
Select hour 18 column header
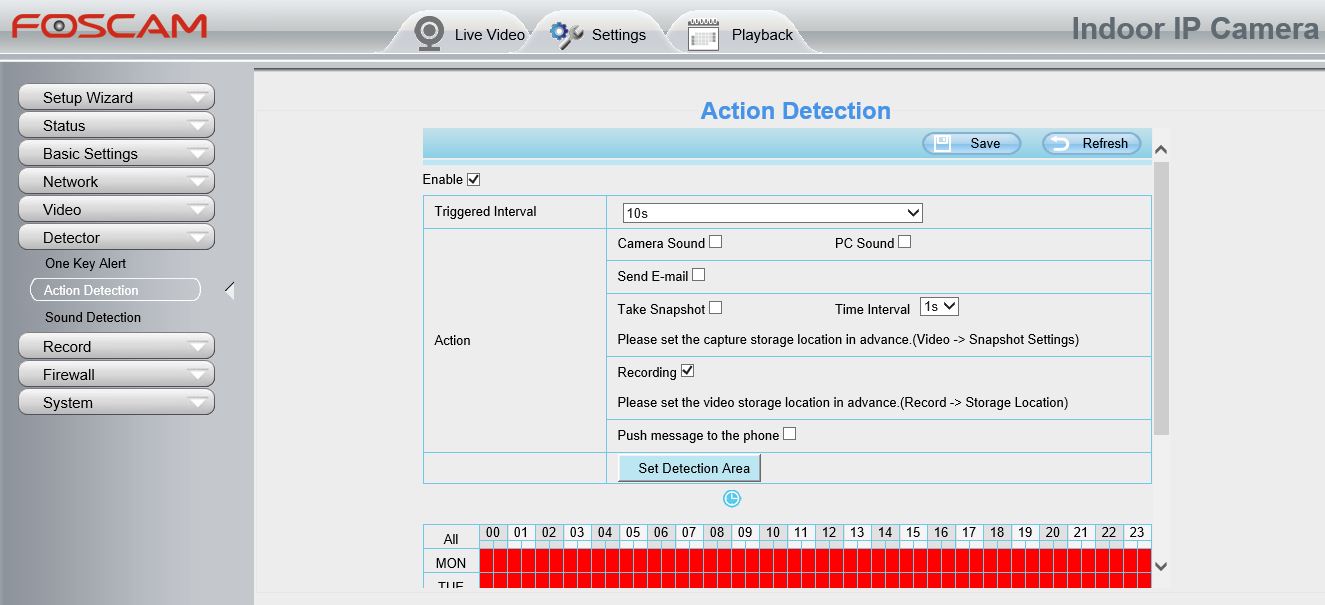coord(997,533)
